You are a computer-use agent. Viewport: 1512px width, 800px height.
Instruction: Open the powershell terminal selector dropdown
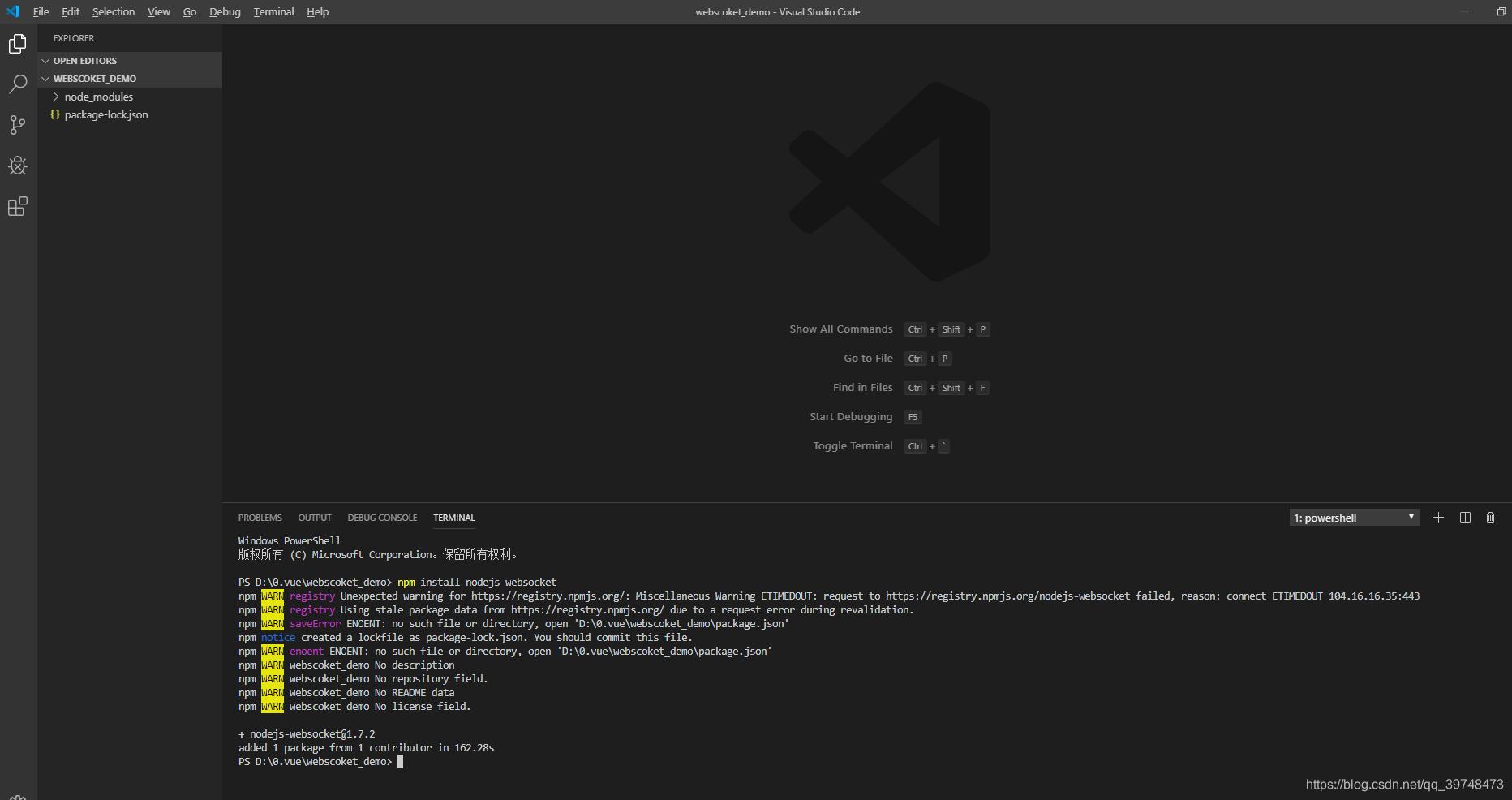click(x=1354, y=518)
